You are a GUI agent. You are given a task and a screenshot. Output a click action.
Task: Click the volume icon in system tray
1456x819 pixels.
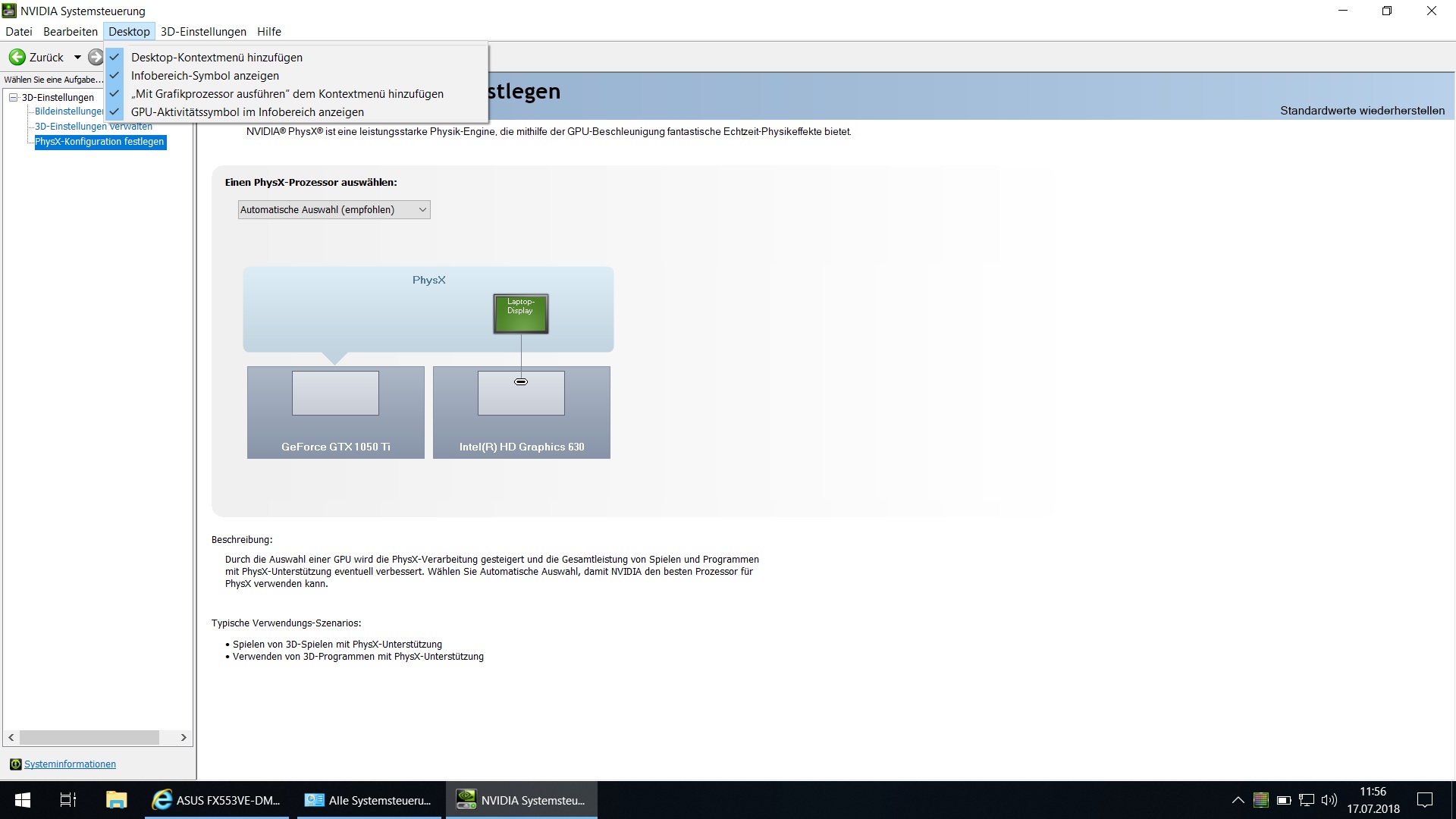click(x=1329, y=800)
